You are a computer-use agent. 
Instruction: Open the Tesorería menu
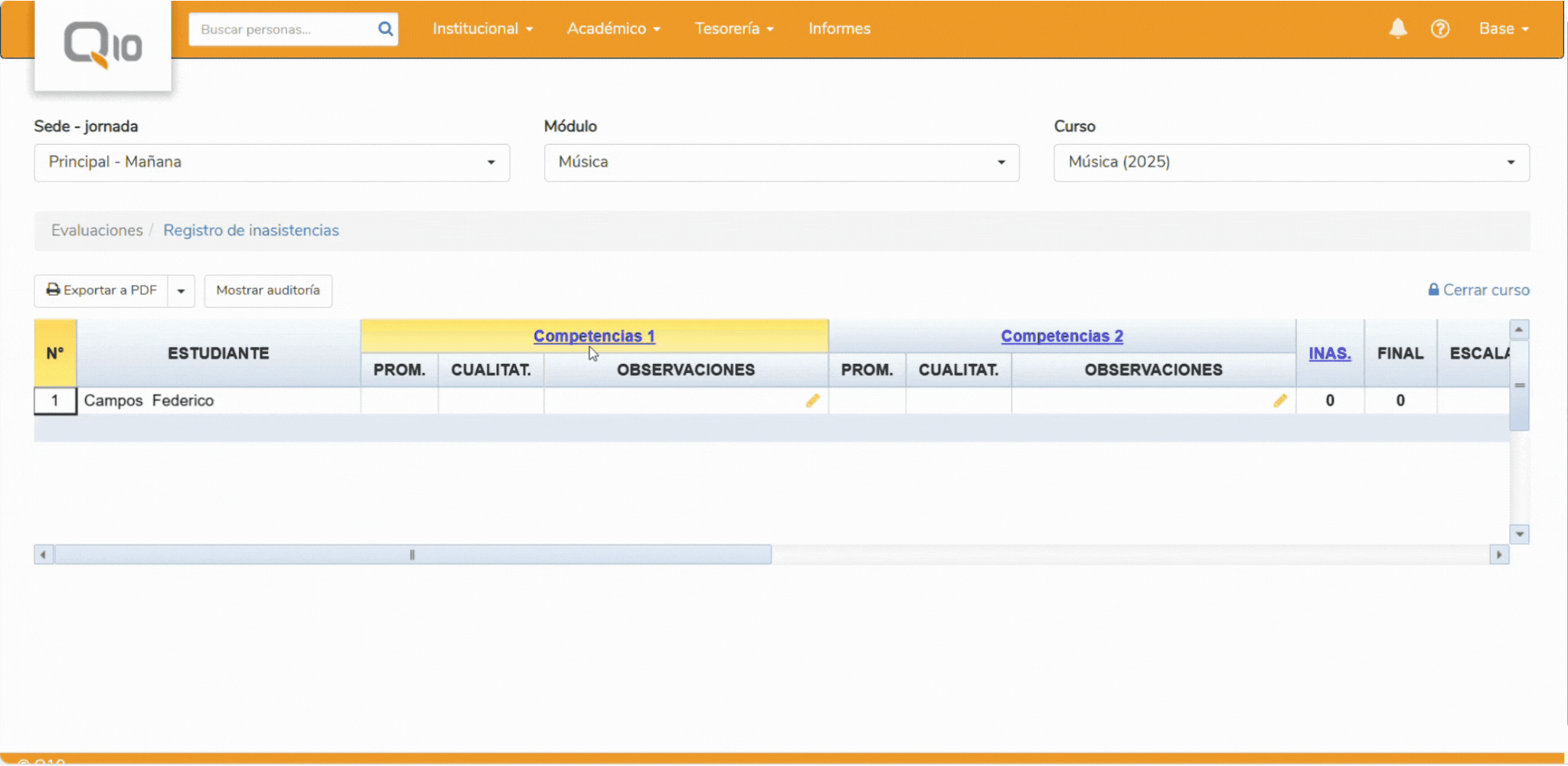(x=733, y=29)
